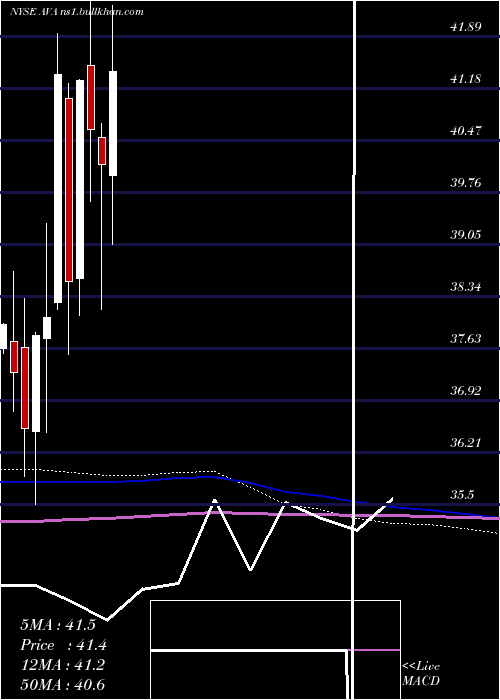This screenshot has height=700, width=500.
Task: Click the 39.05 price axis label
Action: tap(466, 235)
